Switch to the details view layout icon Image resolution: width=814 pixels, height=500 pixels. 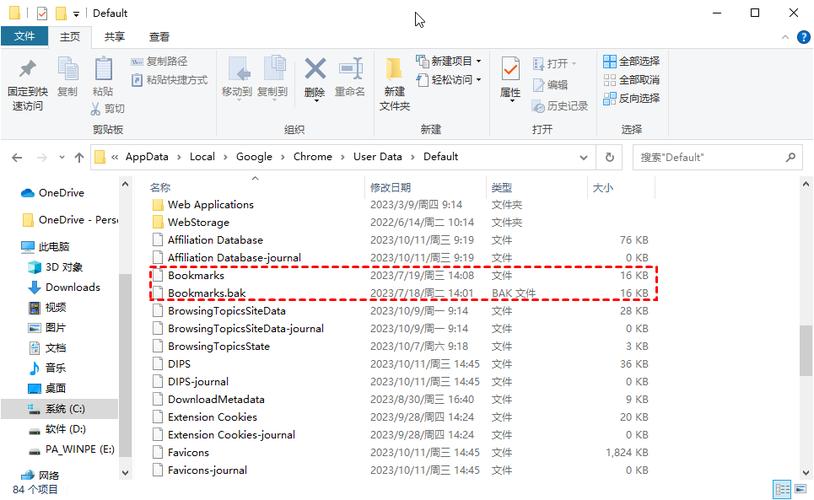click(782, 489)
